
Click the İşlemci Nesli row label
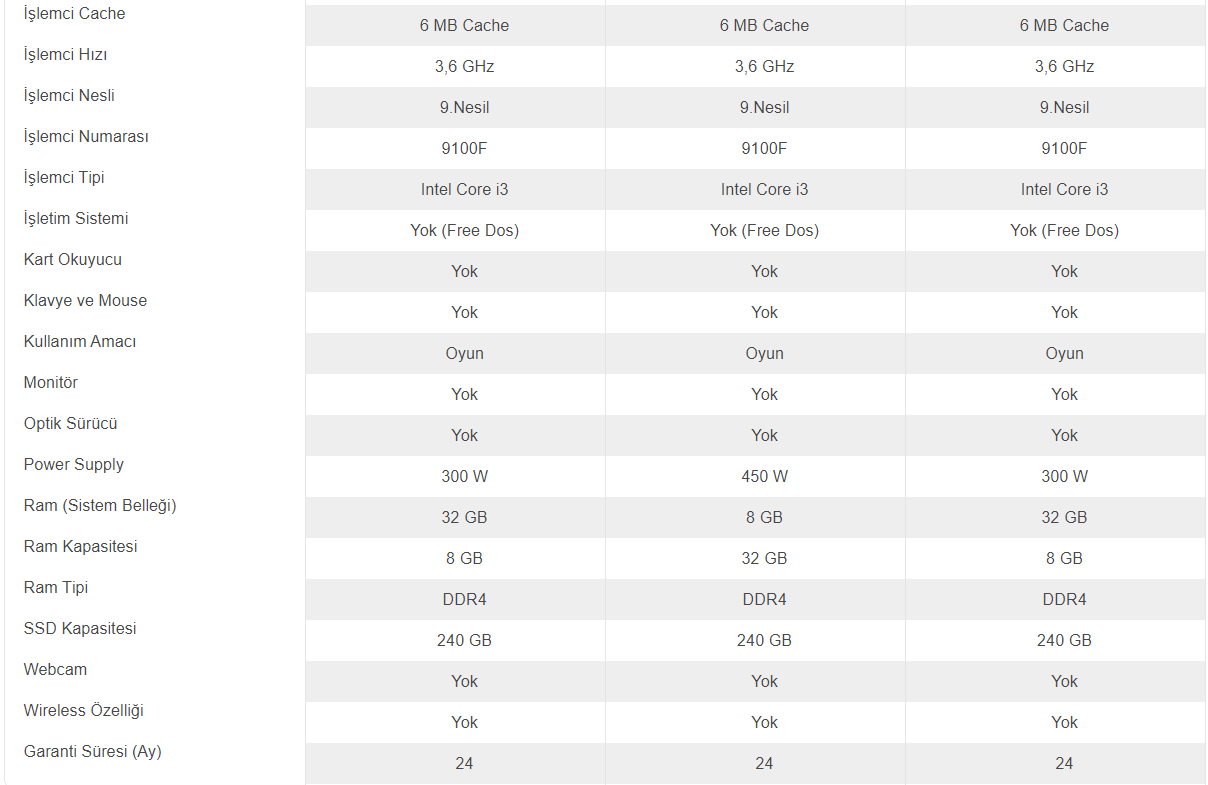click(x=69, y=96)
